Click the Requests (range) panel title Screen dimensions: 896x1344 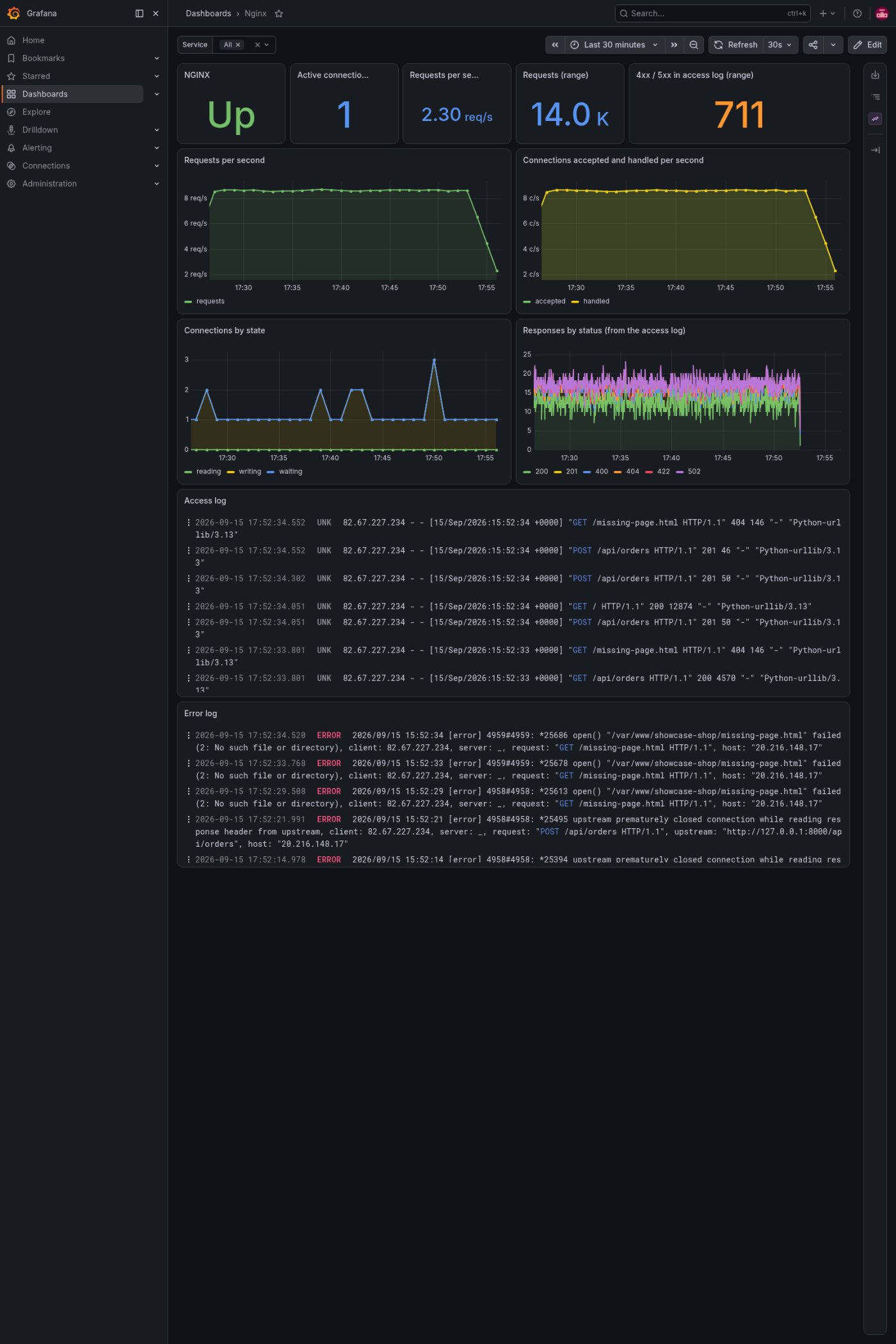(556, 75)
